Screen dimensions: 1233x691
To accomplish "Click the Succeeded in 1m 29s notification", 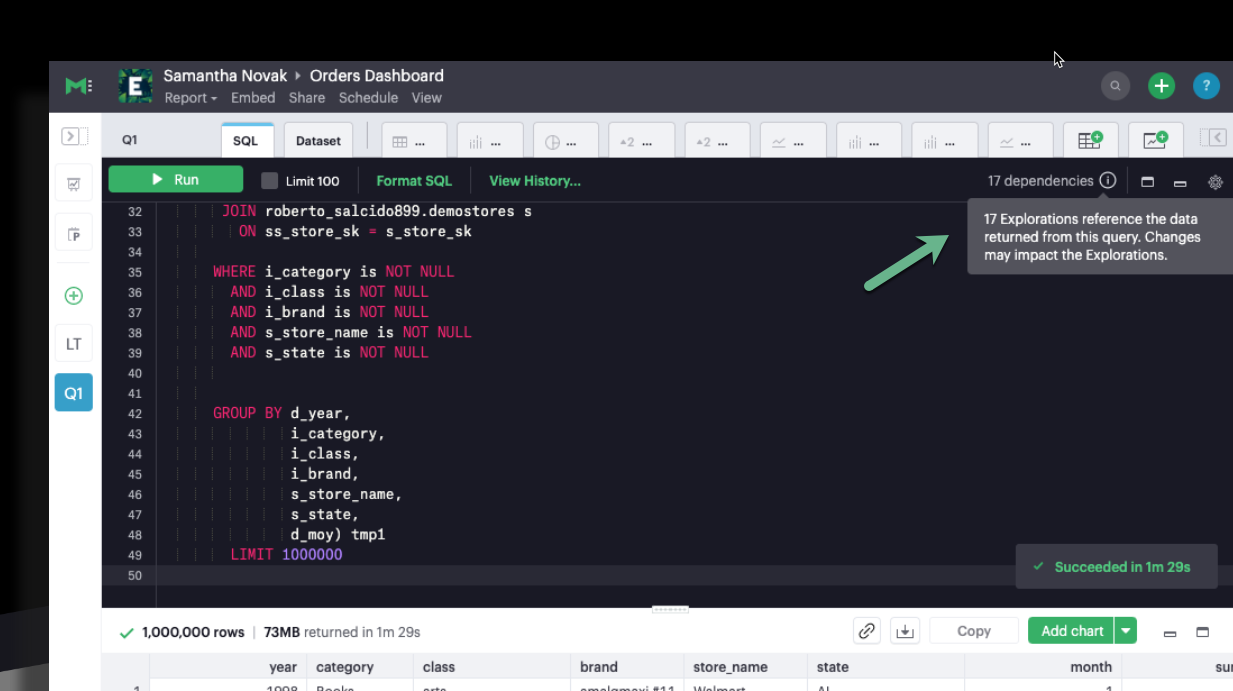I will tap(1116, 567).
